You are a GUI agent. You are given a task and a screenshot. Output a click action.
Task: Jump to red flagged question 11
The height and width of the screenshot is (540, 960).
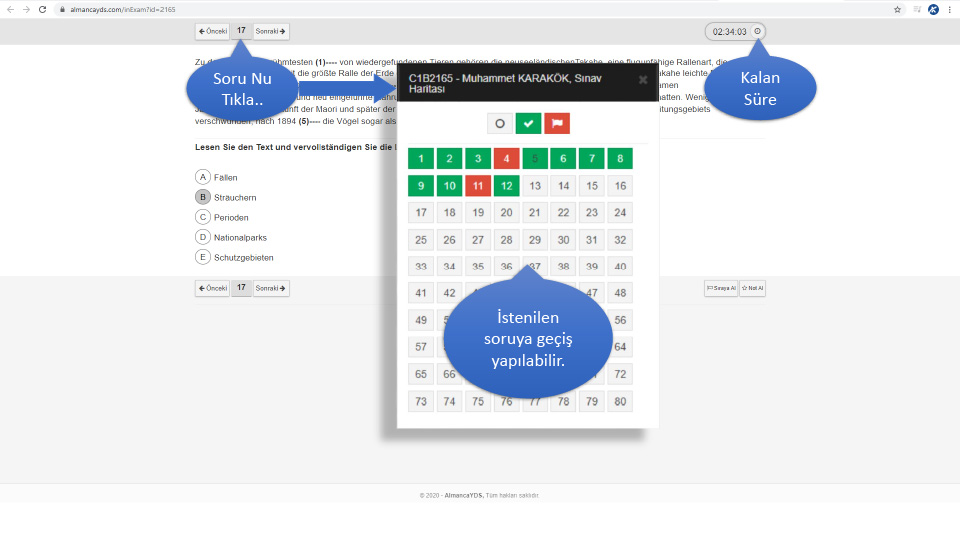pyautogui.click(x=478, y=186)
